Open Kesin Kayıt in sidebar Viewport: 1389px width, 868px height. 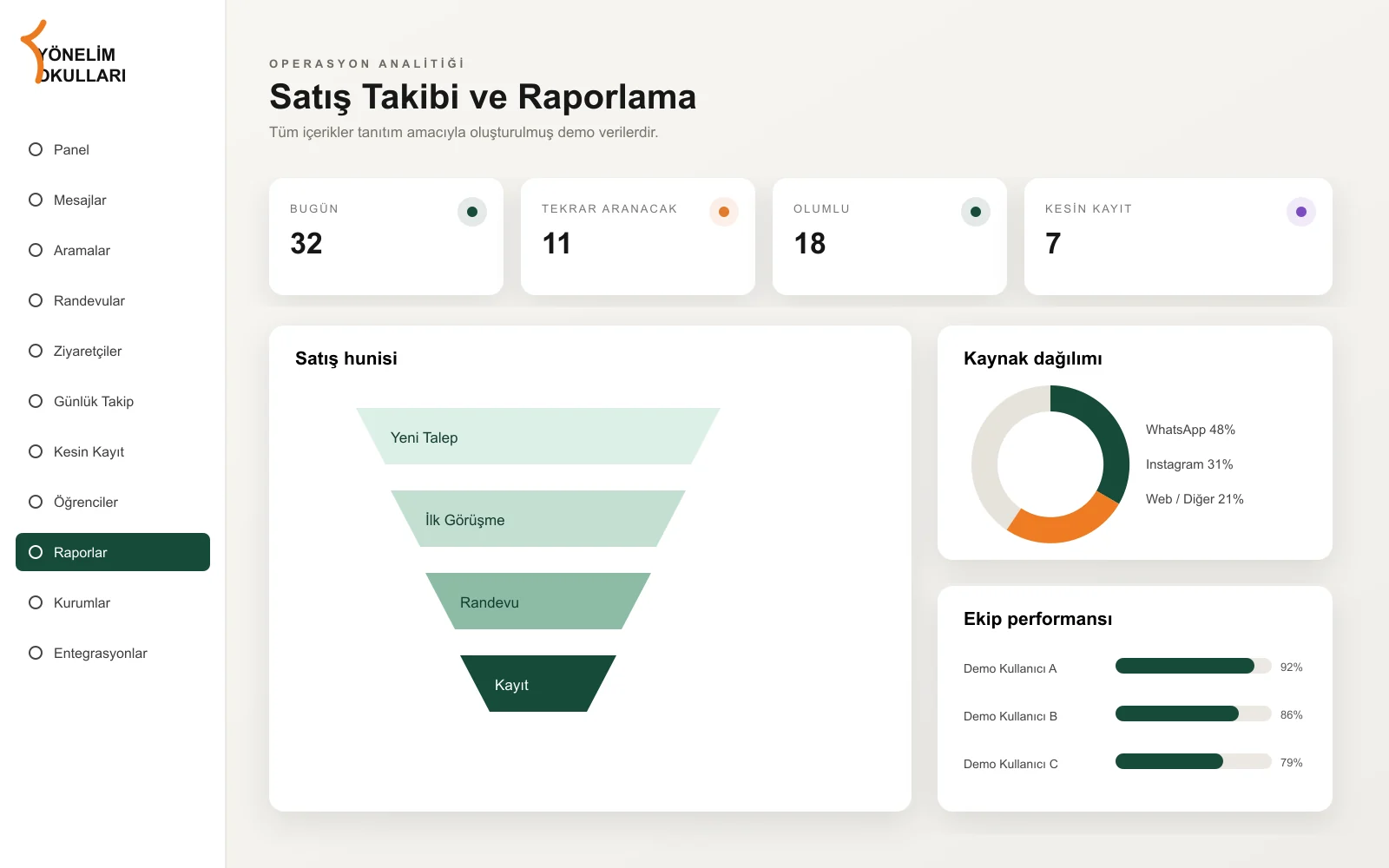coord(113,451)
